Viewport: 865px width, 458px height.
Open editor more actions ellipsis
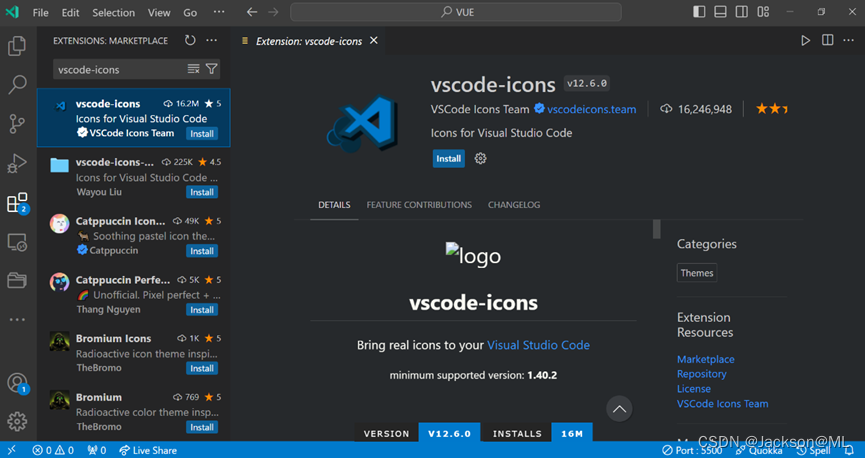coord(848,40)
